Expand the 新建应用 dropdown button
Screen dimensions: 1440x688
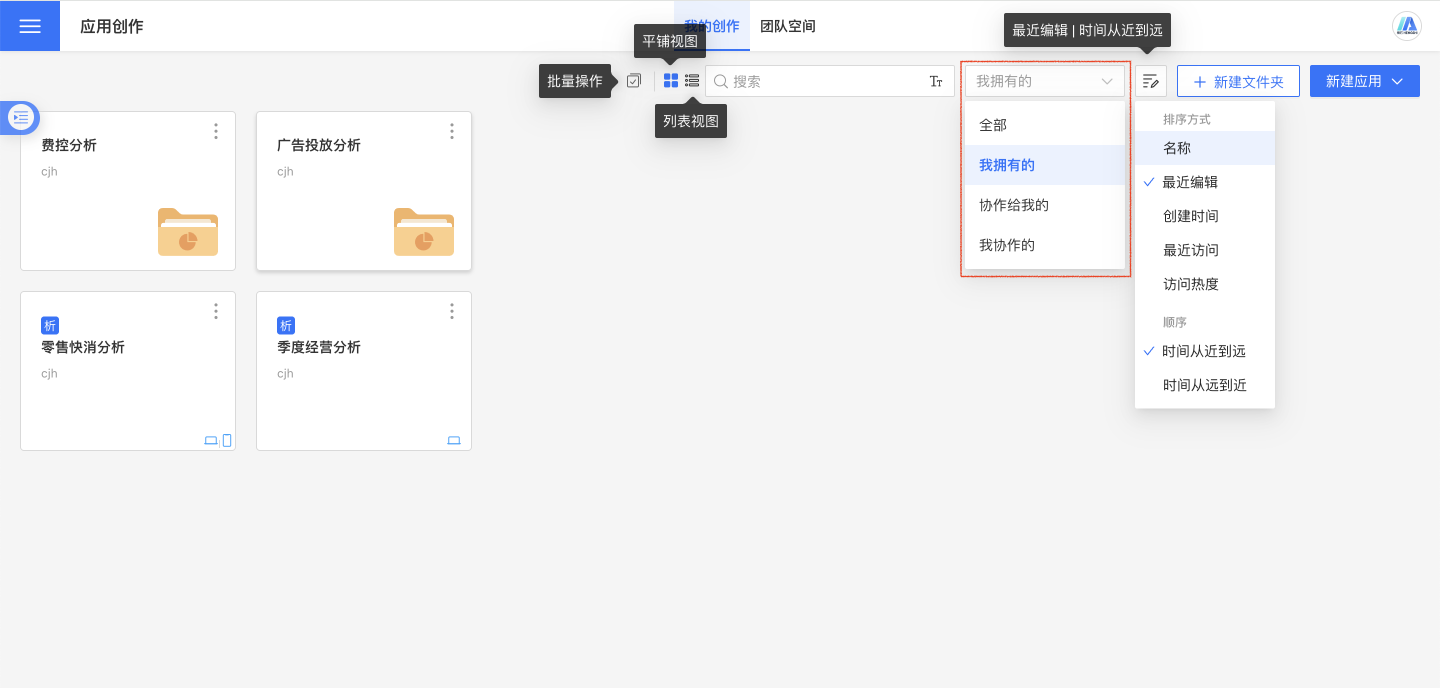tap(1364, 81)
